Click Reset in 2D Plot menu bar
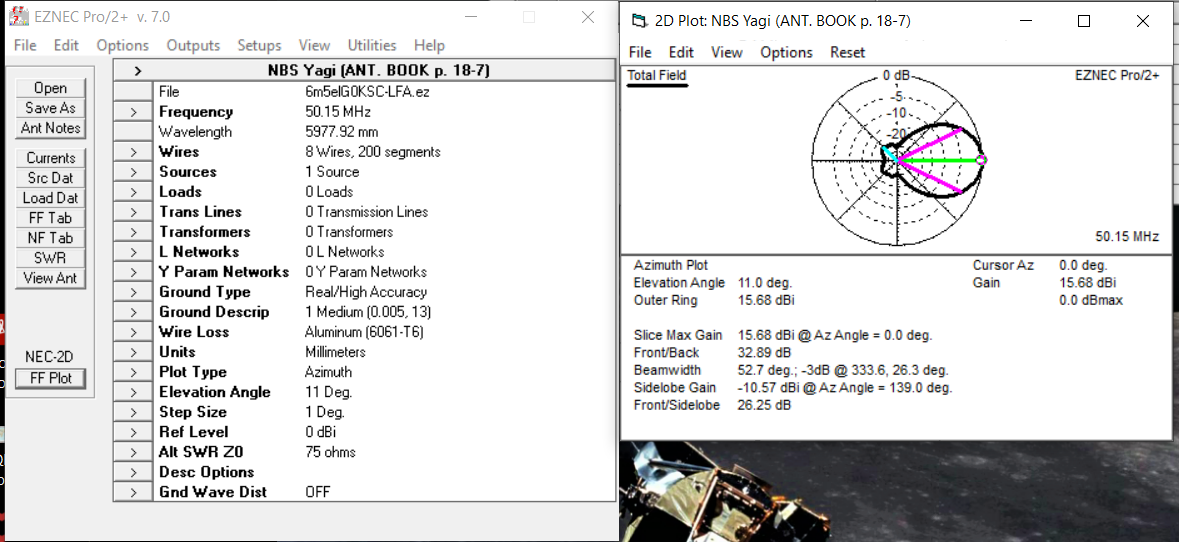The image size is (1179, 542). click(847, 53)
